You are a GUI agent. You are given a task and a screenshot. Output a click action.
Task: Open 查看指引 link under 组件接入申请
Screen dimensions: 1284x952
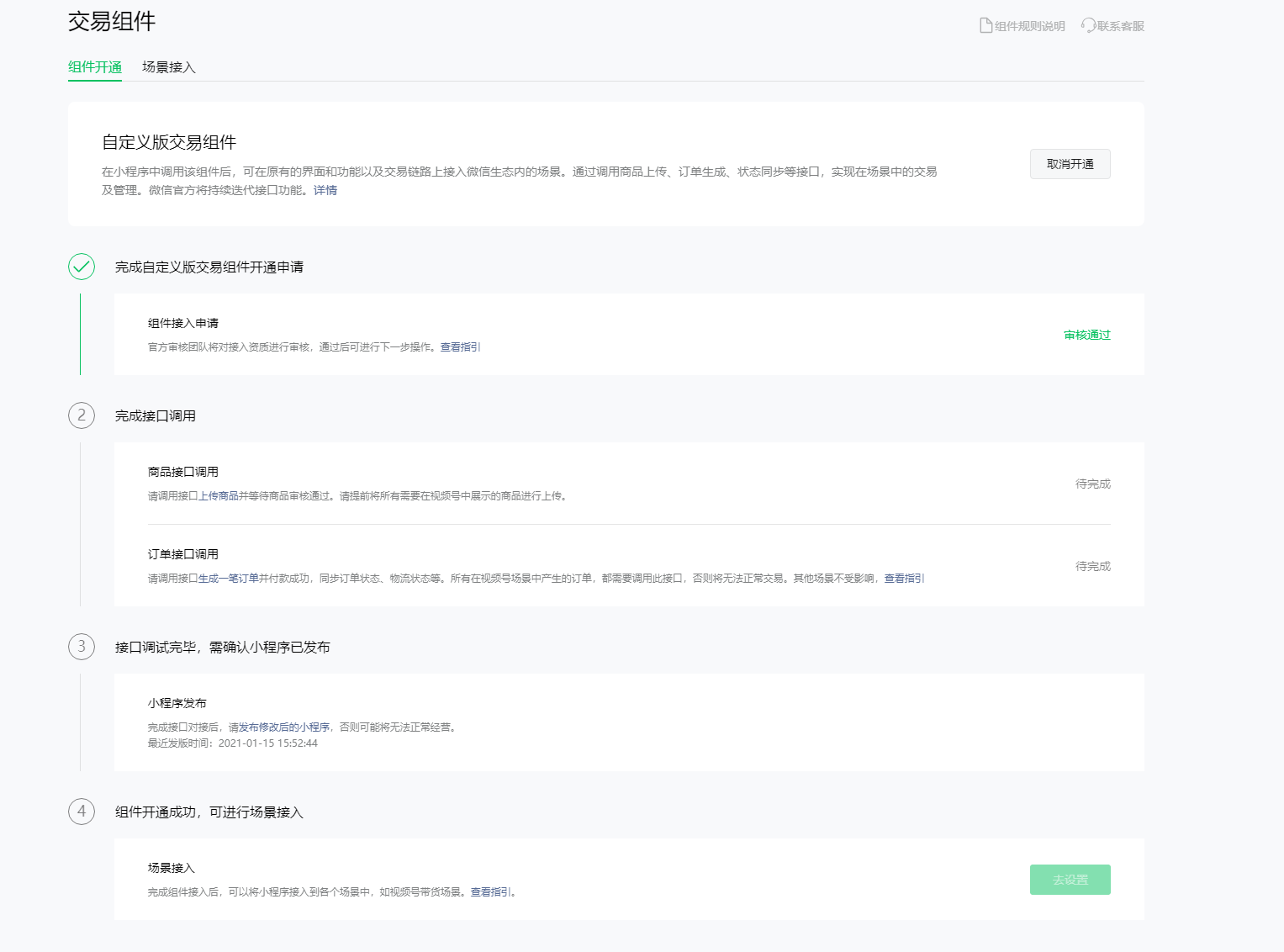point(460,347)
